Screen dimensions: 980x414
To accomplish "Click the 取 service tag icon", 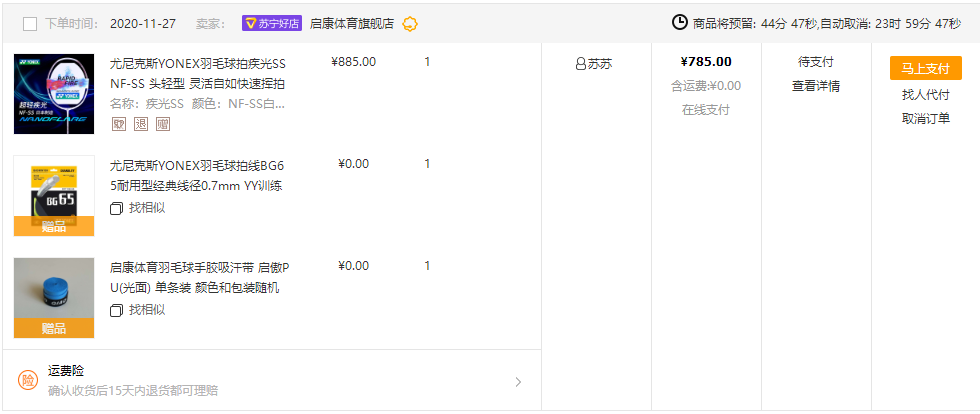I will [x=119, y=124].
